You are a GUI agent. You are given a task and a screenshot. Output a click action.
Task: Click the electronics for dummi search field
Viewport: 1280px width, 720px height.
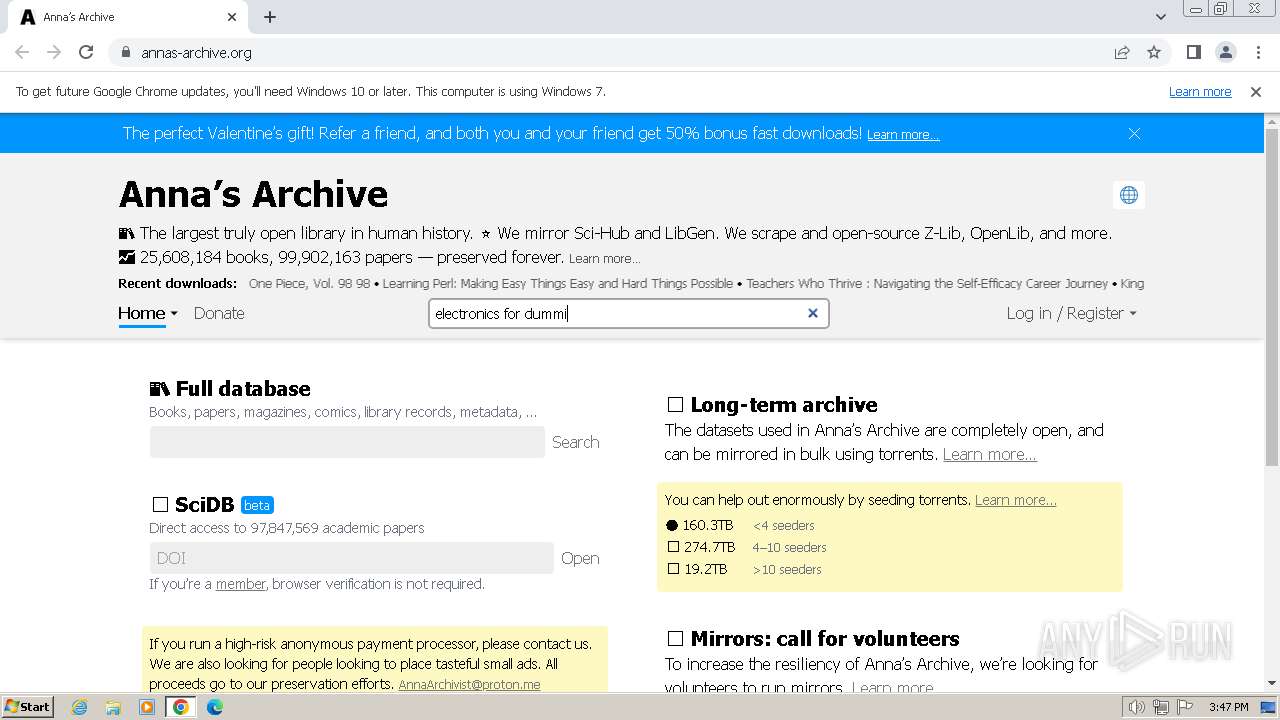(x=629, y=313)
